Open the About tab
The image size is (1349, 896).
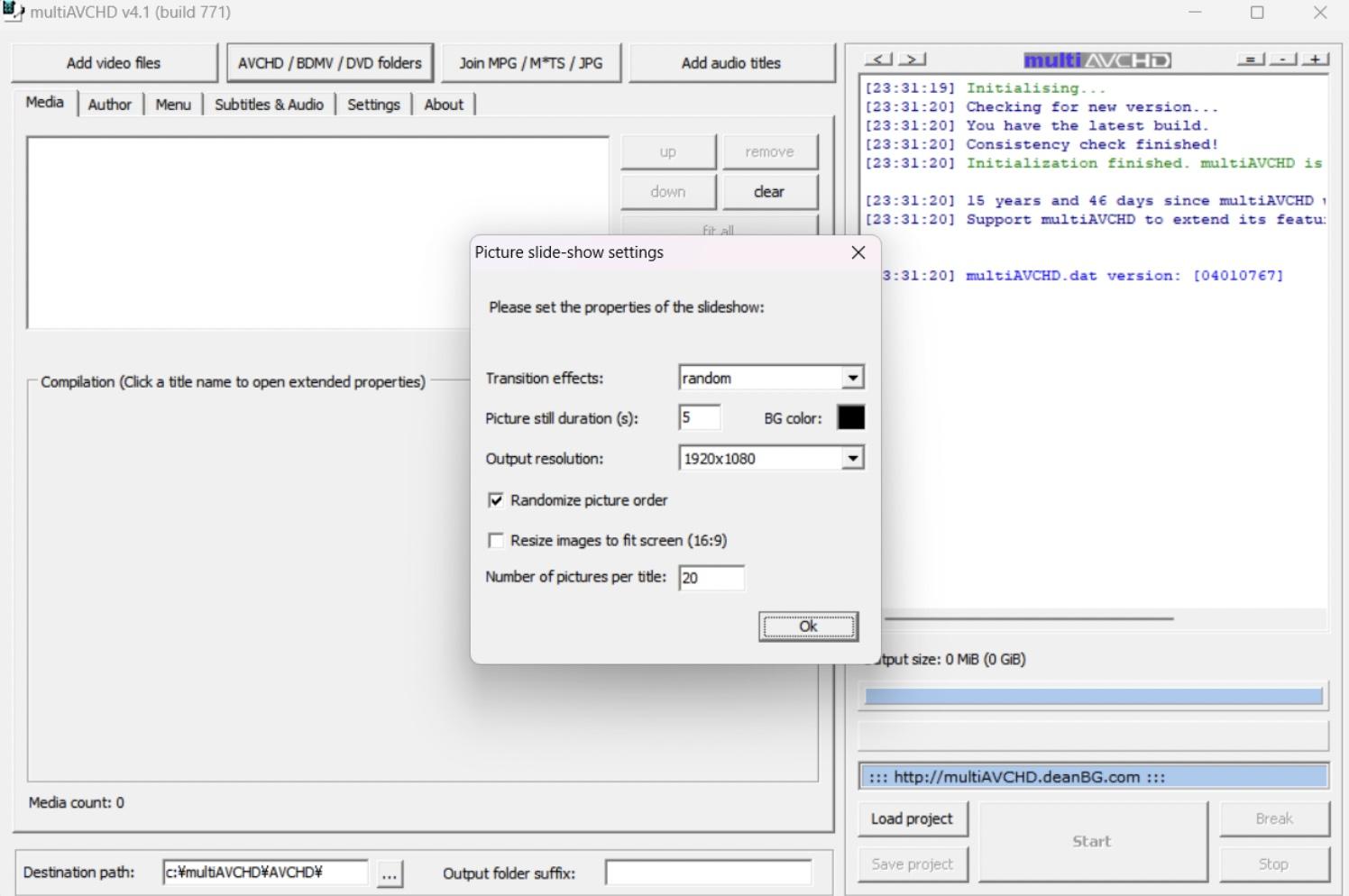tap(444, 105)
